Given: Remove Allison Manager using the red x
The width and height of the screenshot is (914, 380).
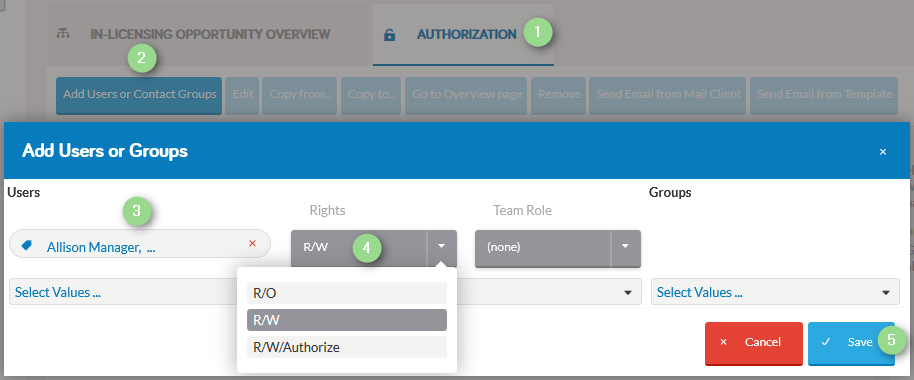Looking at the screenshot, I should 252,244.
